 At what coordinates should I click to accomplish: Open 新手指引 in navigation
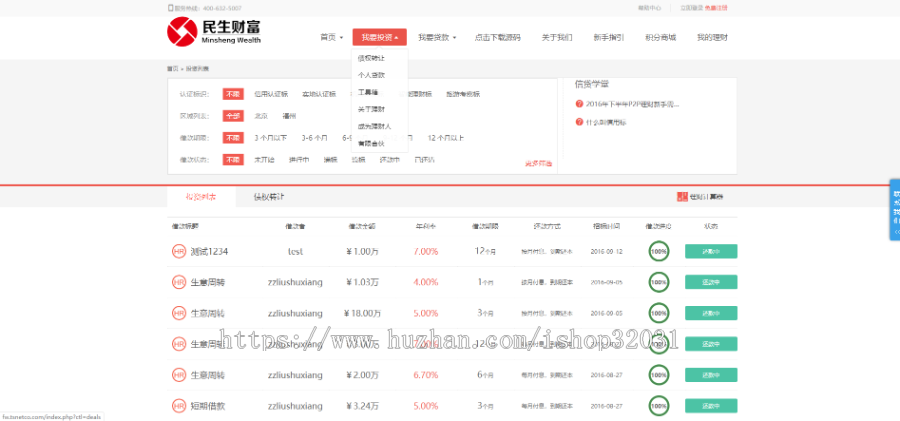[x=608, y=37]
